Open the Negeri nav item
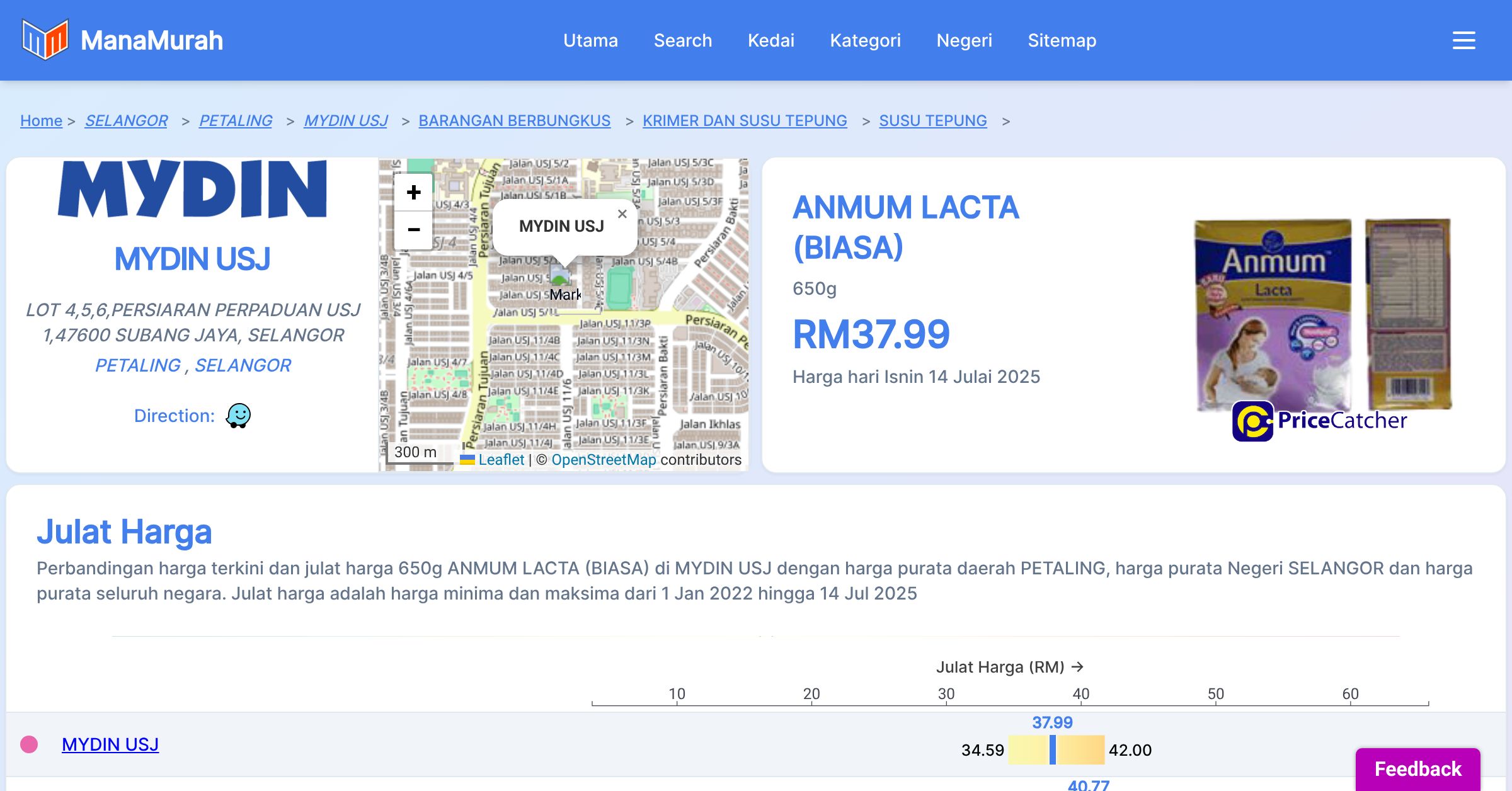This screenshot has height=791, width=1512. pos(964,40)
